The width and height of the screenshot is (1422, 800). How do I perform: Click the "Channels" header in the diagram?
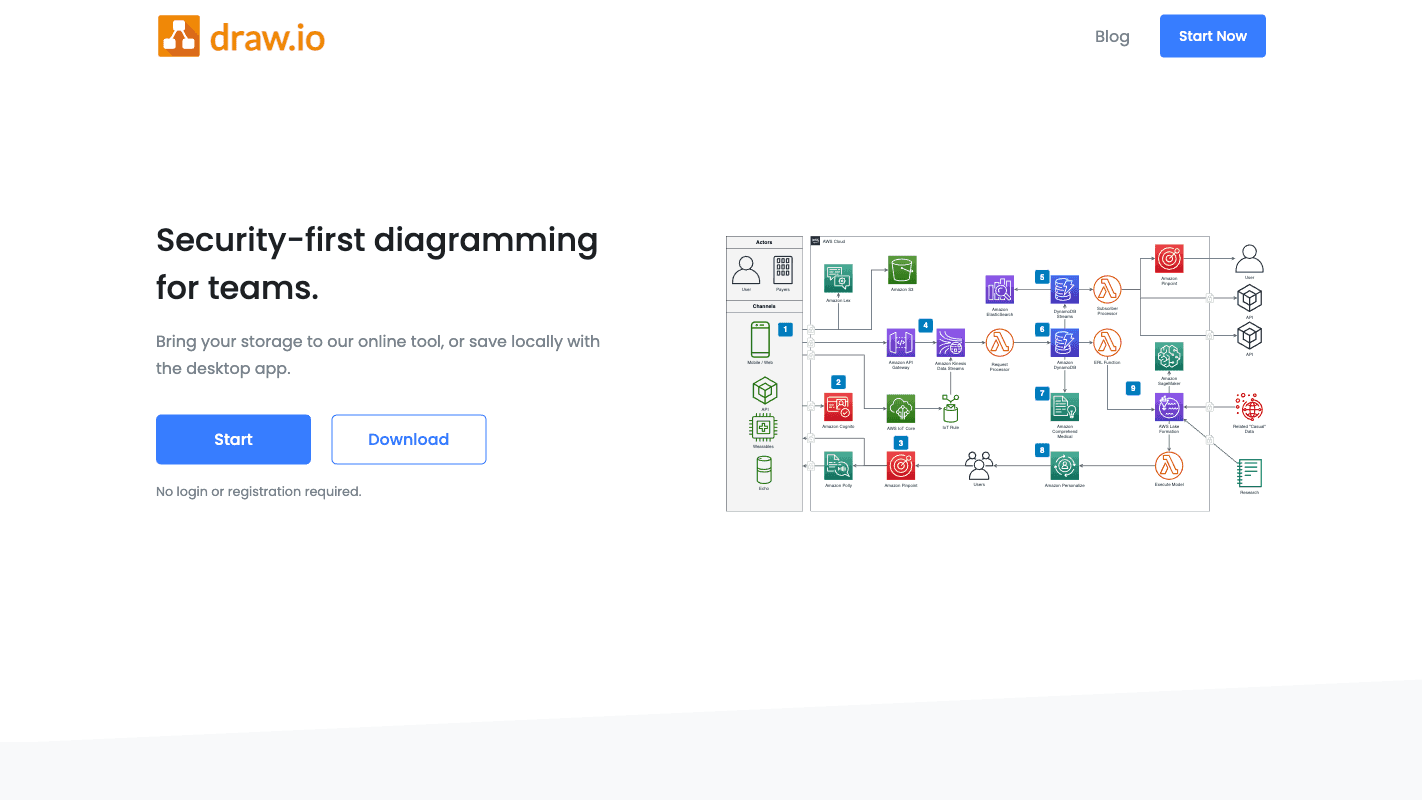coord(764,306)
